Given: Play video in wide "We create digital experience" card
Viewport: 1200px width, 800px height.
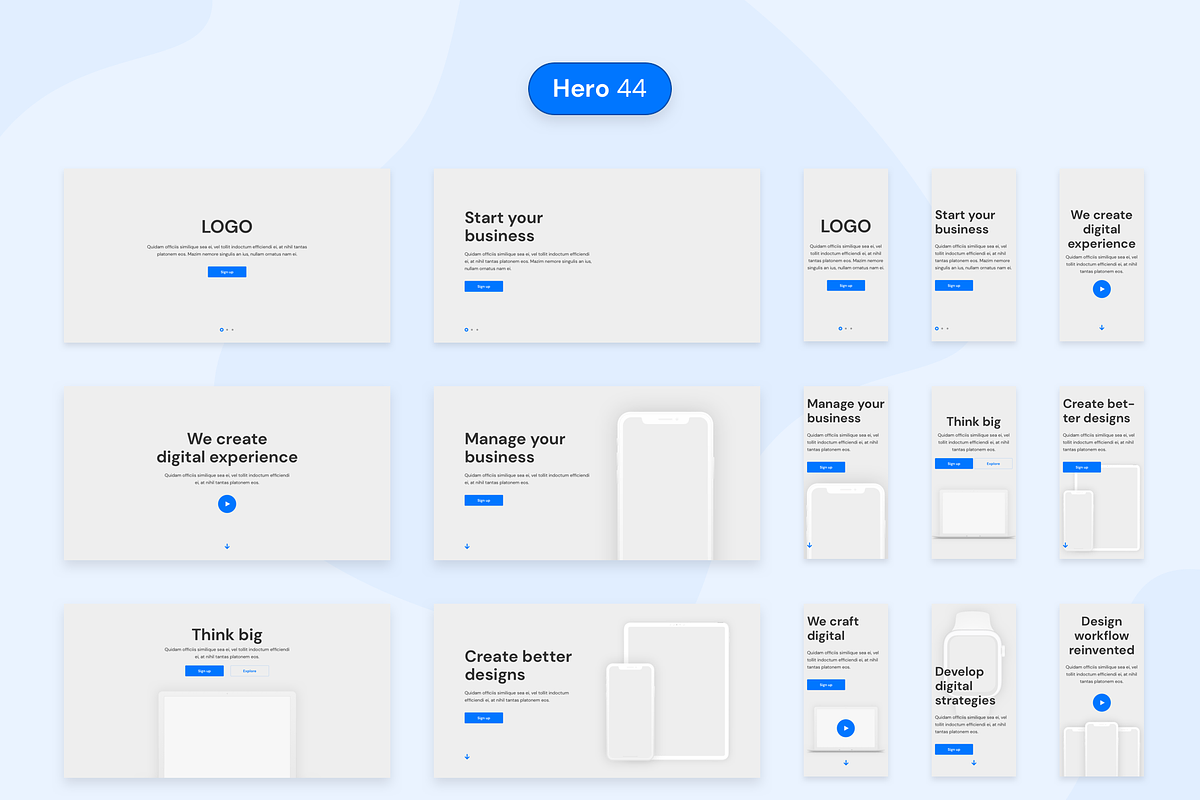Looking at the screenshot, I should tap(227, 504).
